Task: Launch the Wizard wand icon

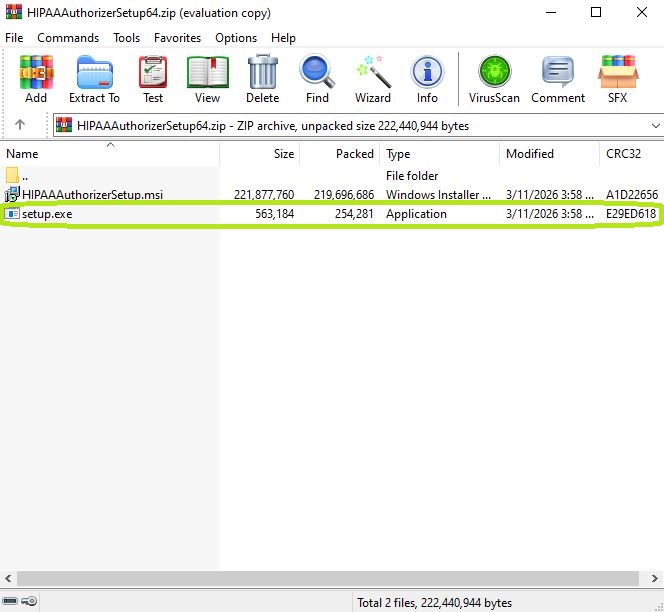Action: coord(373,72)
